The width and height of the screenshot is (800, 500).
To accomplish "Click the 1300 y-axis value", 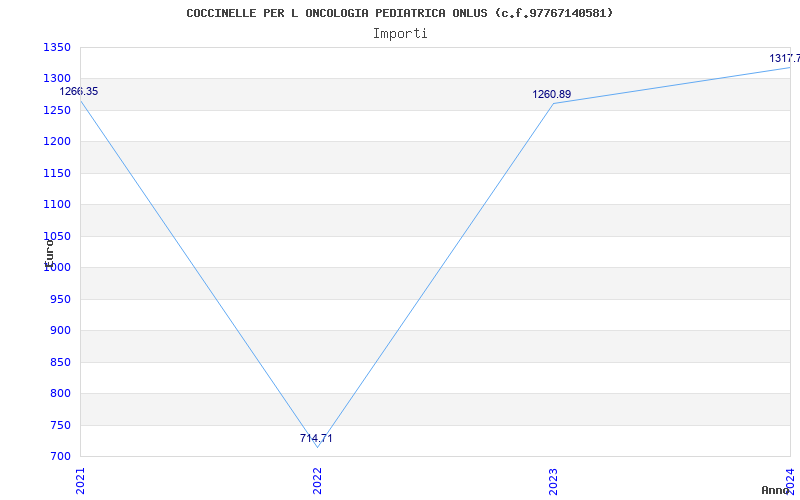I will [x=57, y=79].
